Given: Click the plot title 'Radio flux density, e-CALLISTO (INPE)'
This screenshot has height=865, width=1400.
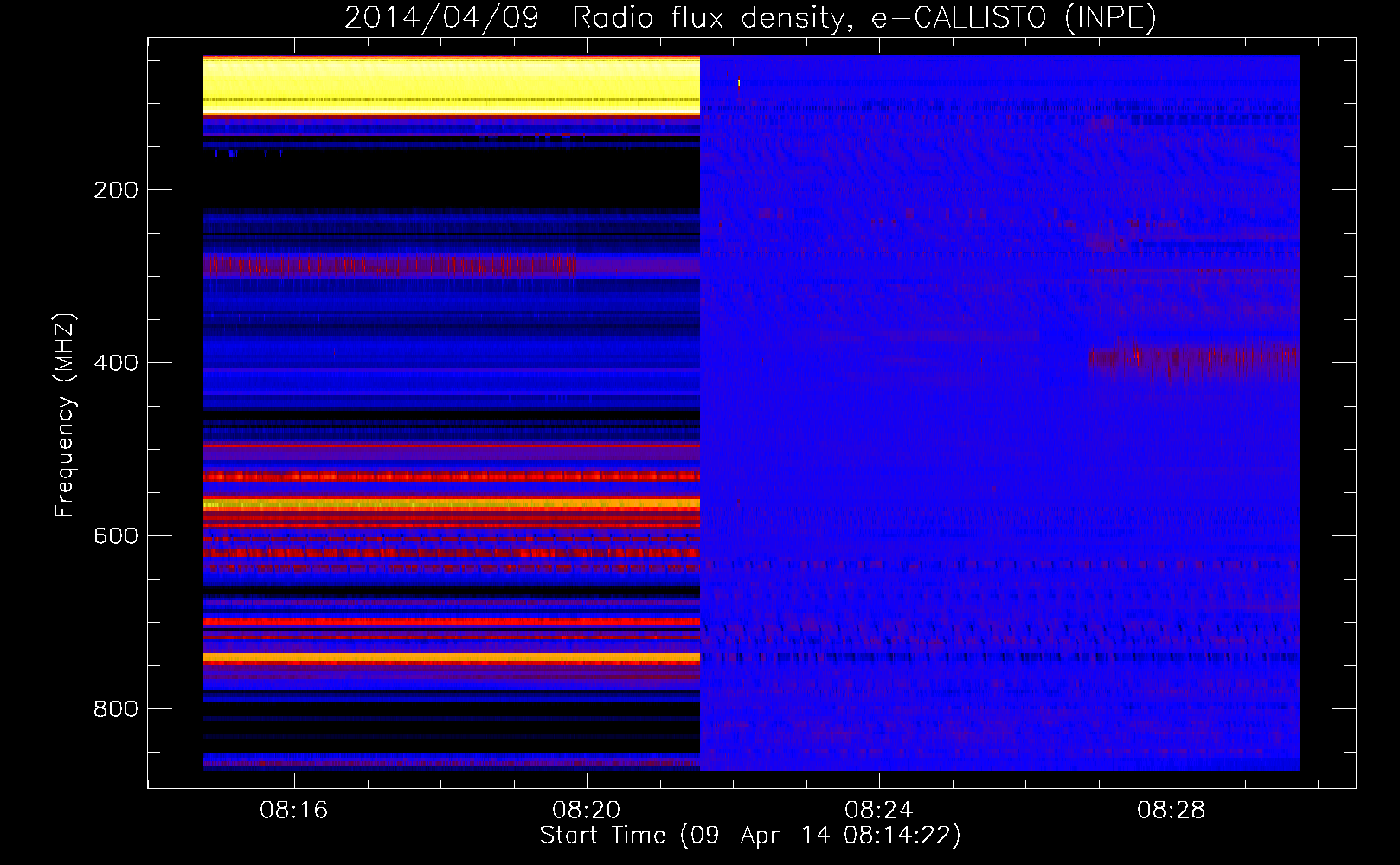Looking at the screenshot, I should coord(864,18).
